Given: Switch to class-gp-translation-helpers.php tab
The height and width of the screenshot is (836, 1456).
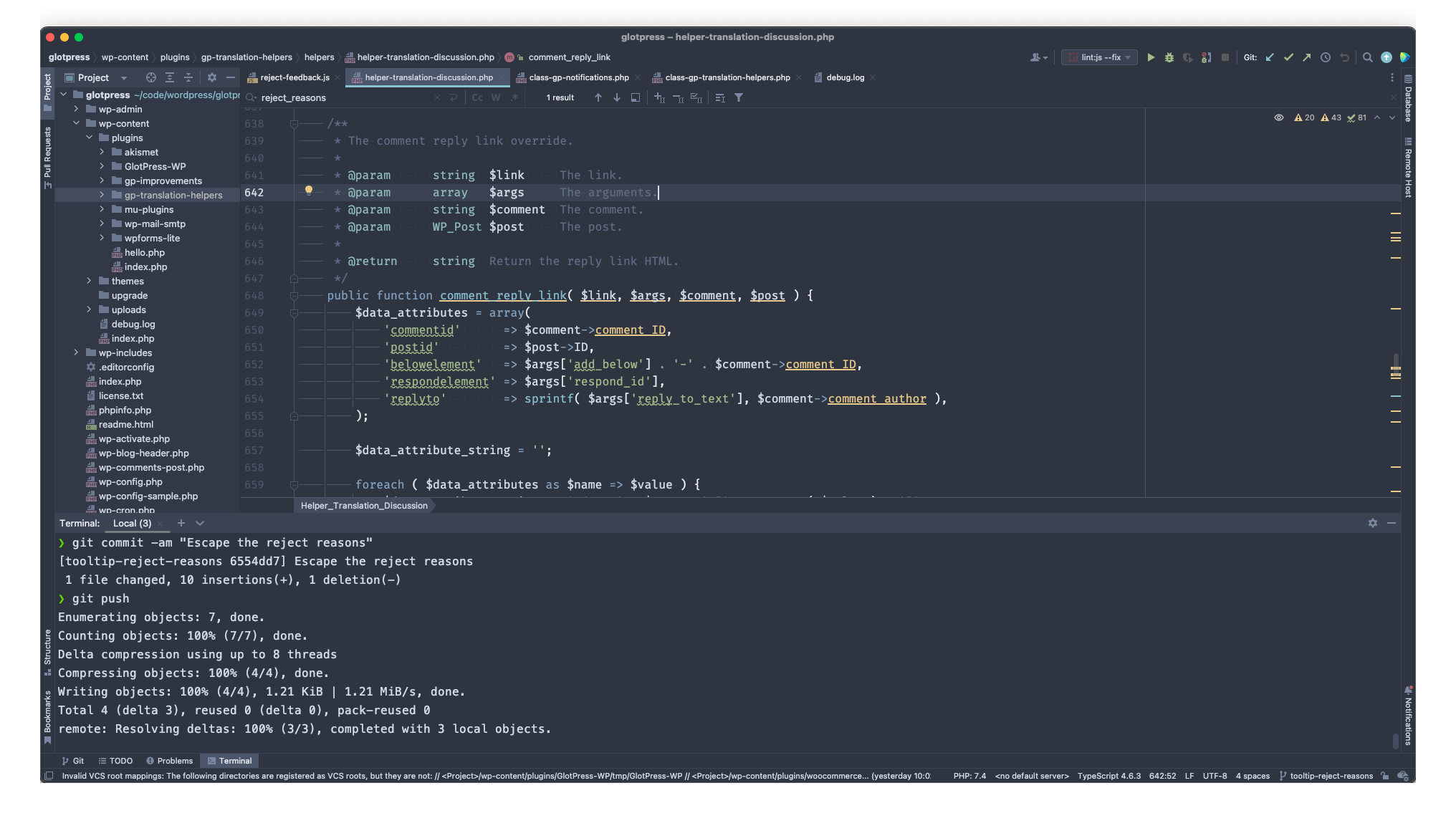Looking at the screenshot, I should click(x=727, y=77).
